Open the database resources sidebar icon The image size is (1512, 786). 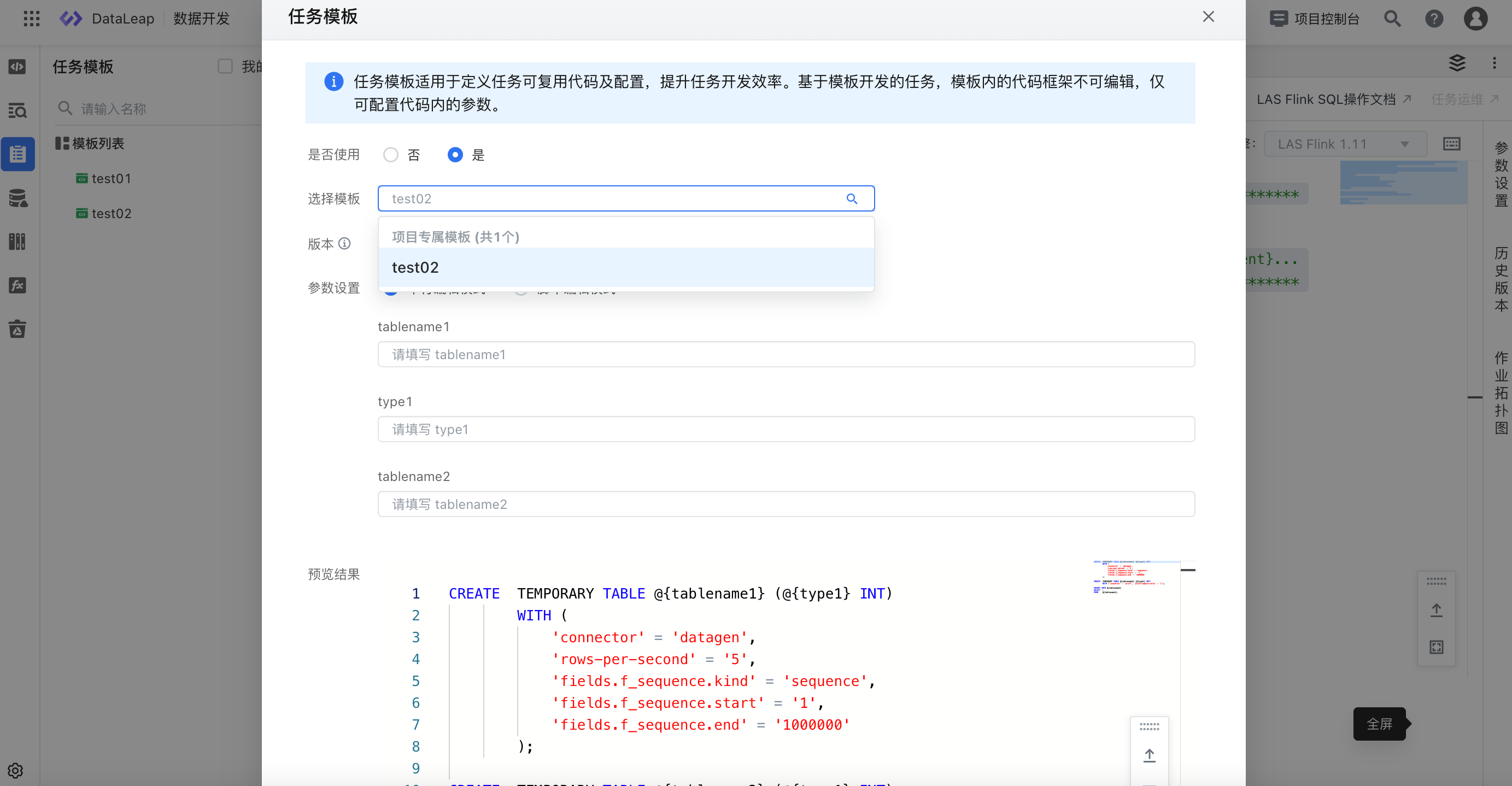tap(17, 198)
